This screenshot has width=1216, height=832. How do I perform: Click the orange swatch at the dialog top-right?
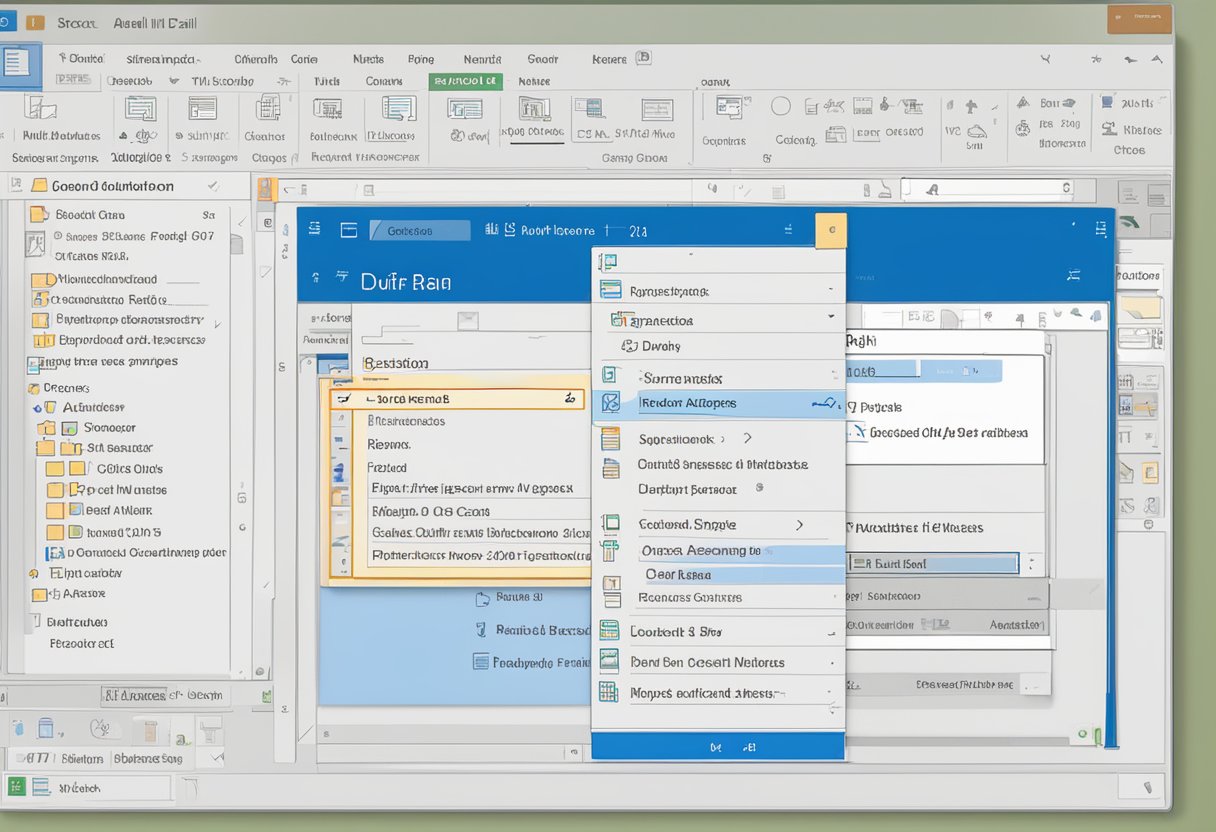[x=831, y=229]
